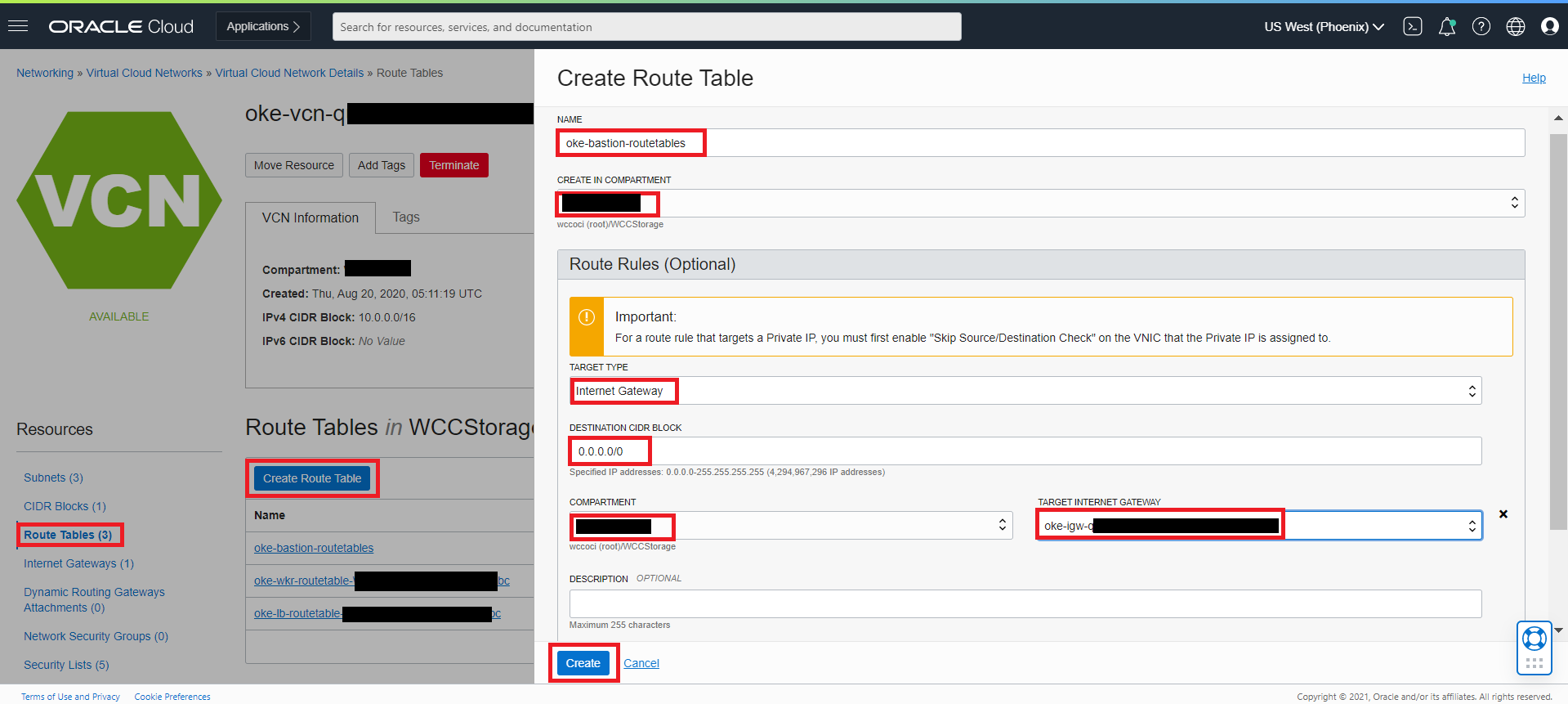Click the Destination CIDR Block field
This screenshot has height=704, width=1568.
click(1025, 451)
